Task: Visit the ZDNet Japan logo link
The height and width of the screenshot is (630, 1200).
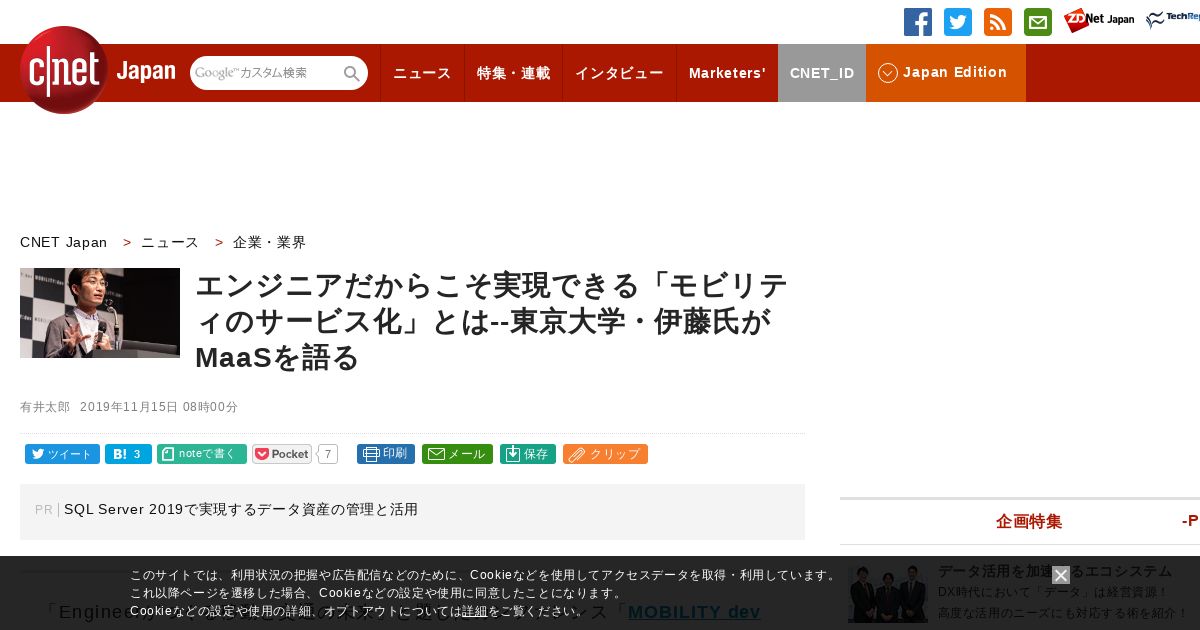Action: pyautogui.click(x=1099, y=20)
